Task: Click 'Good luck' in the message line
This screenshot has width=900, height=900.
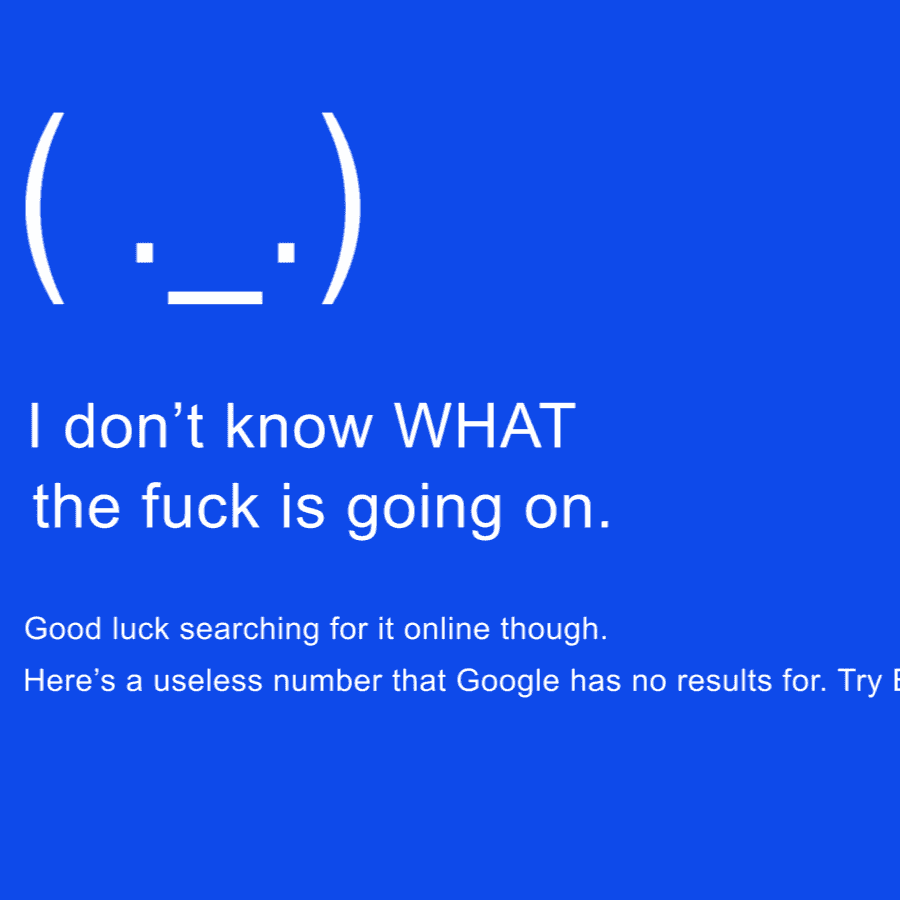Action: pyautogui.click(x=97, y=629)
